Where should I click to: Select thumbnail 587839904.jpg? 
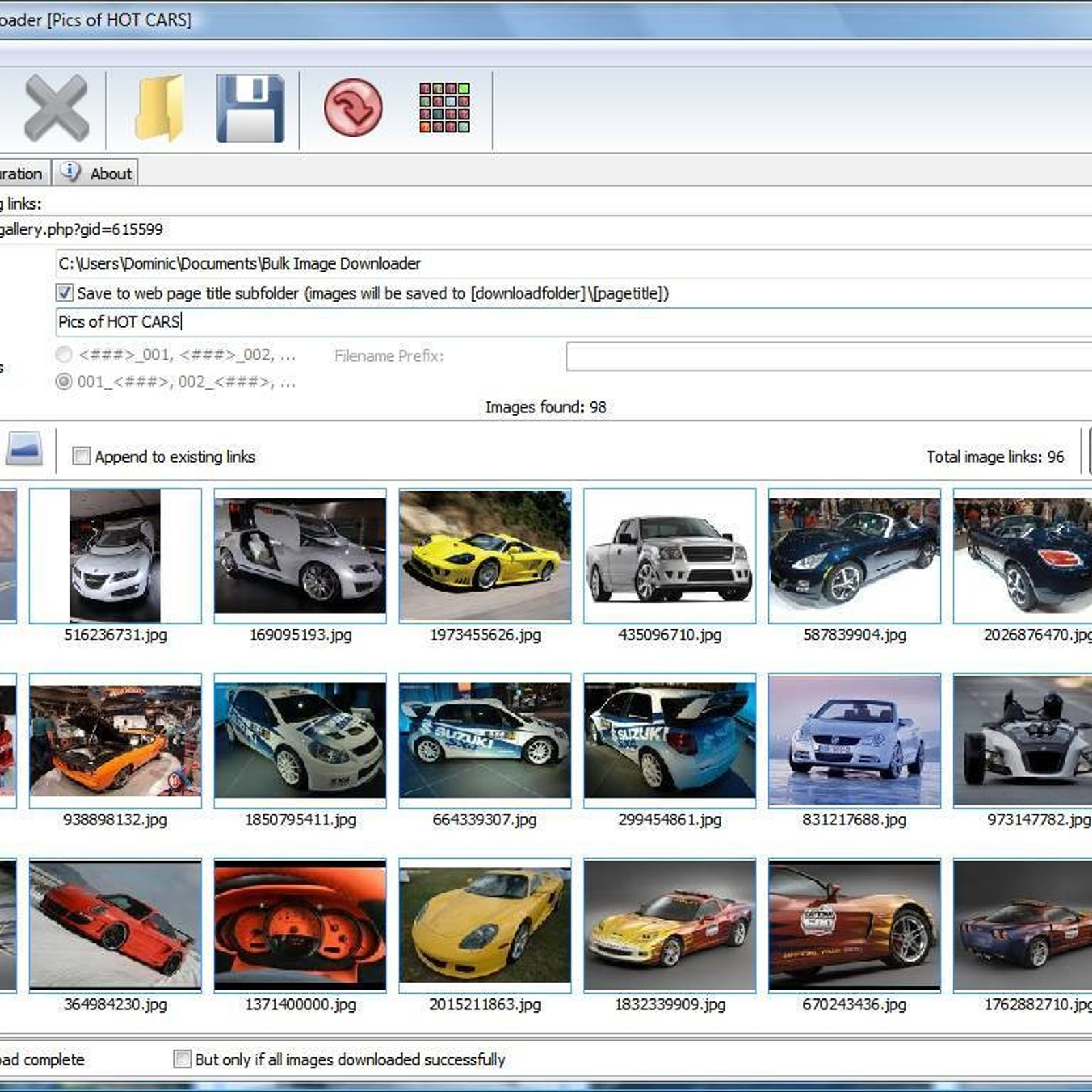(854, 556)
